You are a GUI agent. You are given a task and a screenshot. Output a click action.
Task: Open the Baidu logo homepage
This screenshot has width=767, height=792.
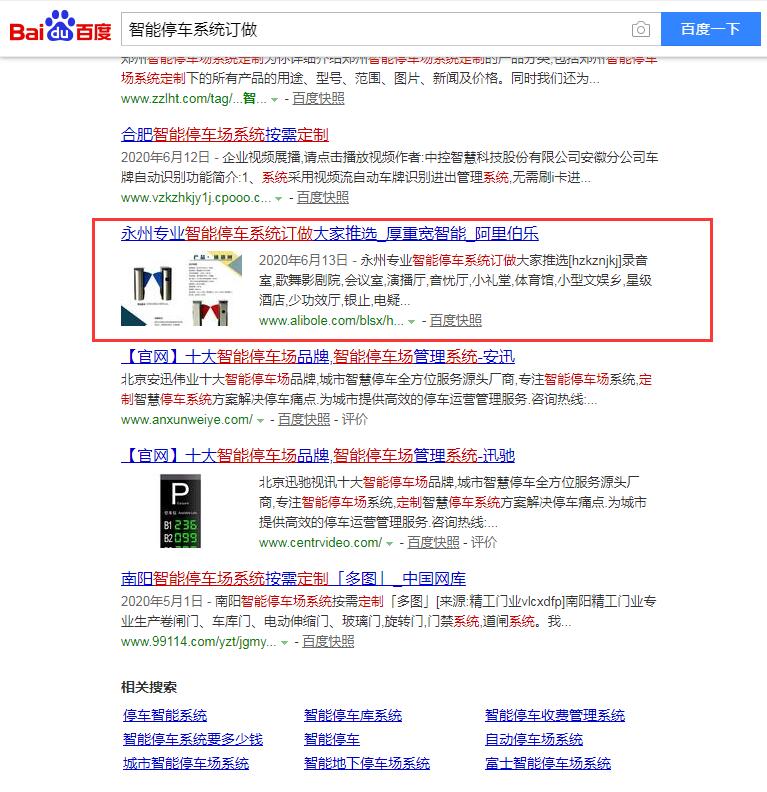(60, 26)
